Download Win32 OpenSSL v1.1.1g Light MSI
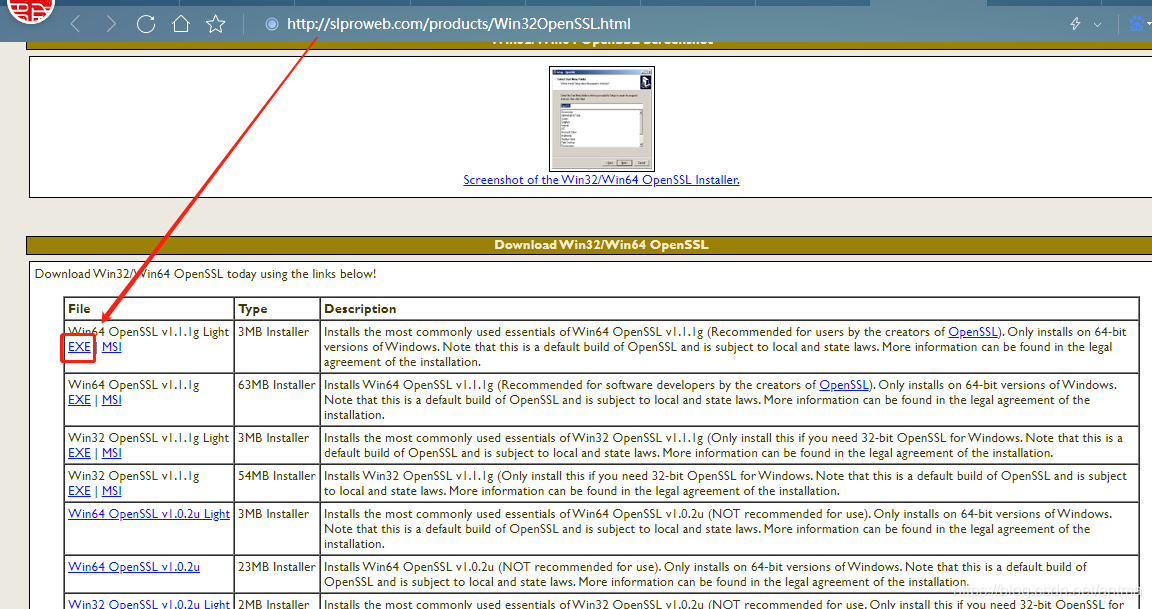1152x609 pixels. [112, 453]
